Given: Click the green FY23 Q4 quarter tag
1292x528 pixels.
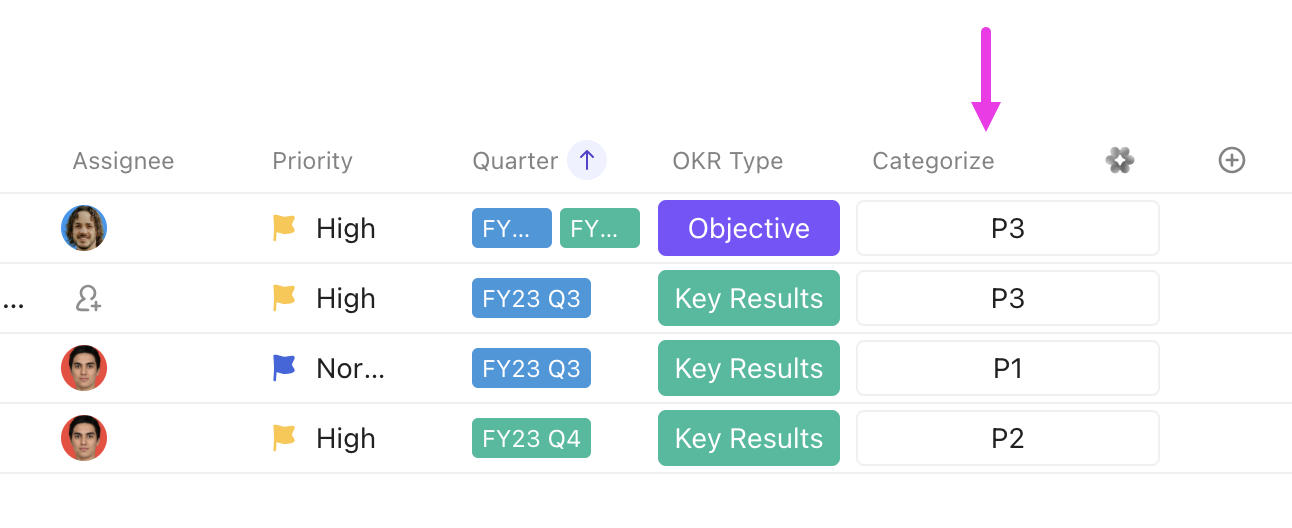Looking at the screenshot, I should click(x=531, y=438).
